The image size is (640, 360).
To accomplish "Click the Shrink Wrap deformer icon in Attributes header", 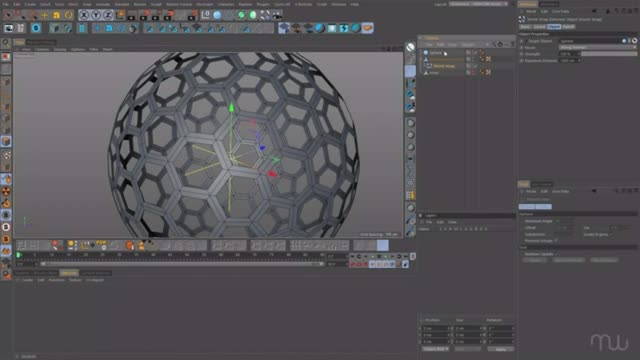I will pyautogui.click(x=522, y=19).
